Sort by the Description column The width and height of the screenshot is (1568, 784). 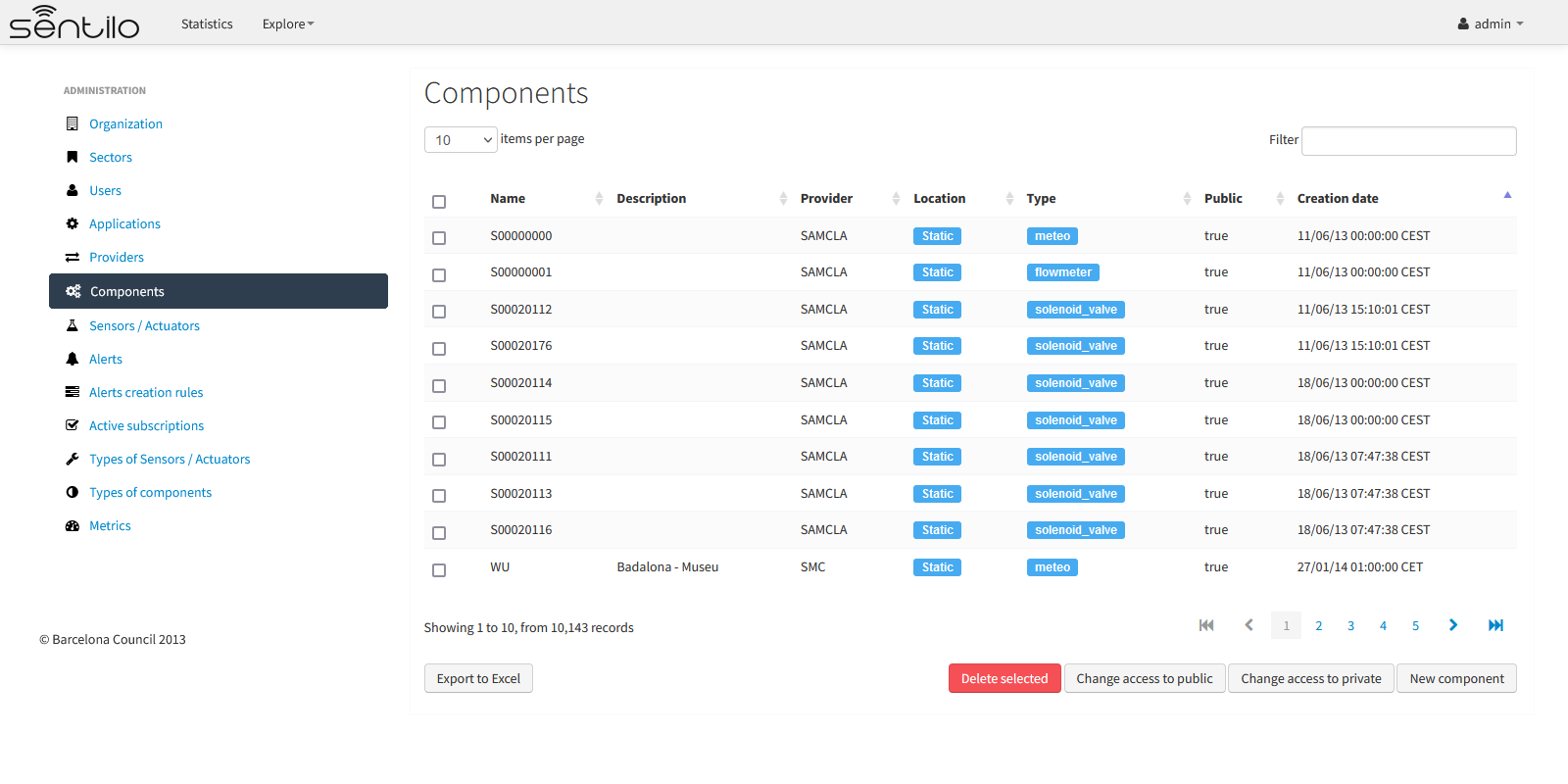[x=702, y=198]
